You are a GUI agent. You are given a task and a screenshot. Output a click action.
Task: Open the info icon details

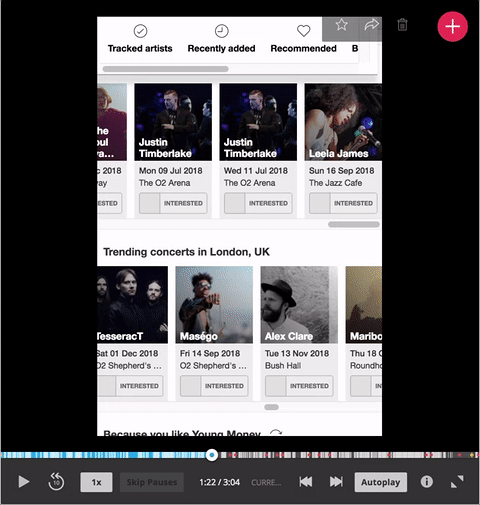click(427, 482)
